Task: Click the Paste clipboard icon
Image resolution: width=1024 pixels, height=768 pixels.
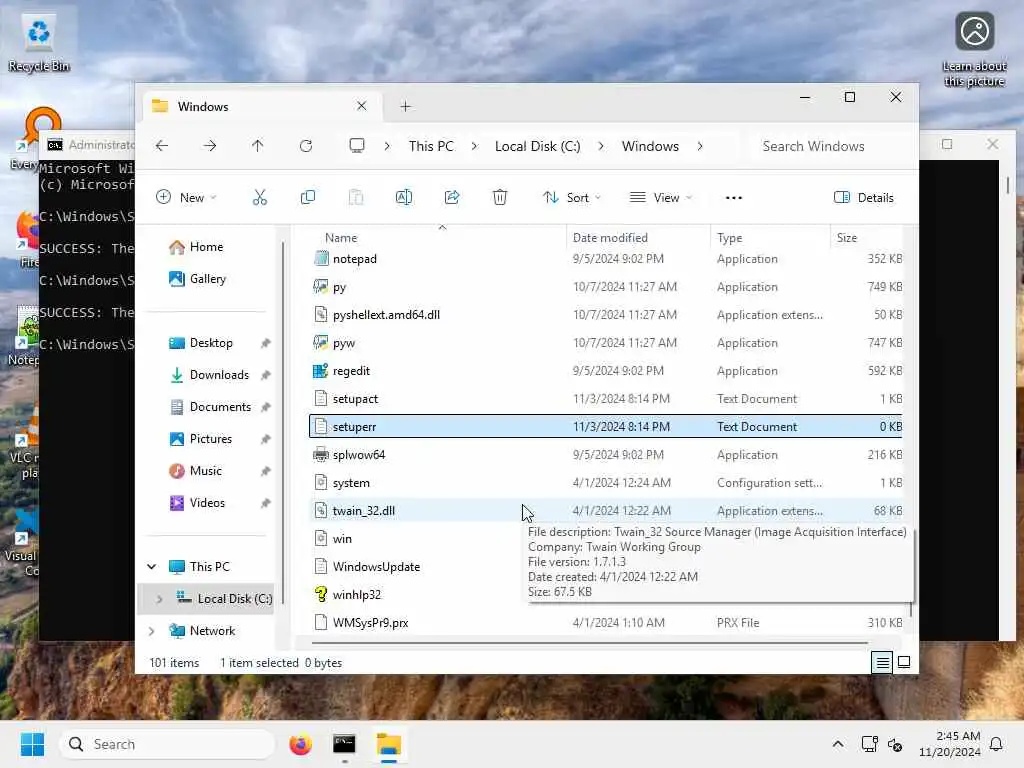Action: coord(356,197)
